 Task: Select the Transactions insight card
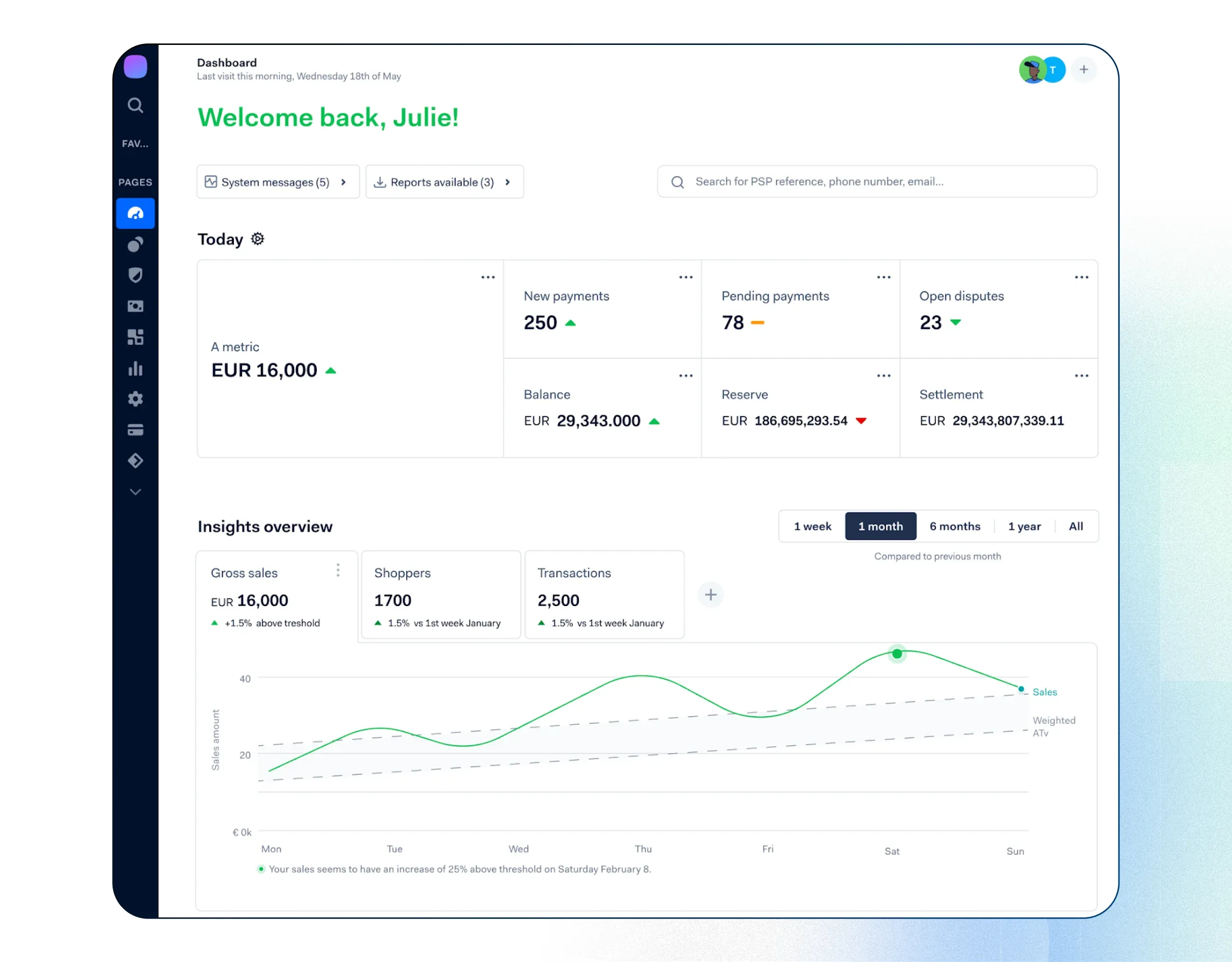point(604,594)
